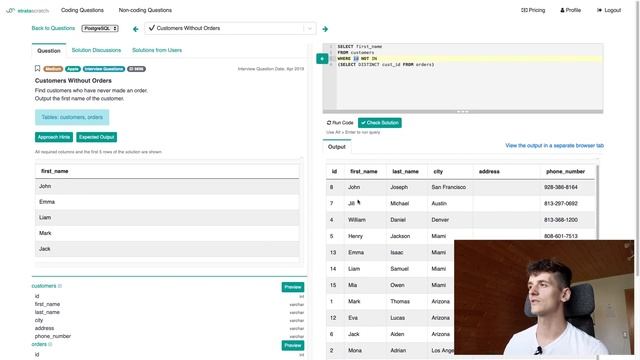Click 'William' in the output table
640x360 pixels.
(x=357, y=220)
